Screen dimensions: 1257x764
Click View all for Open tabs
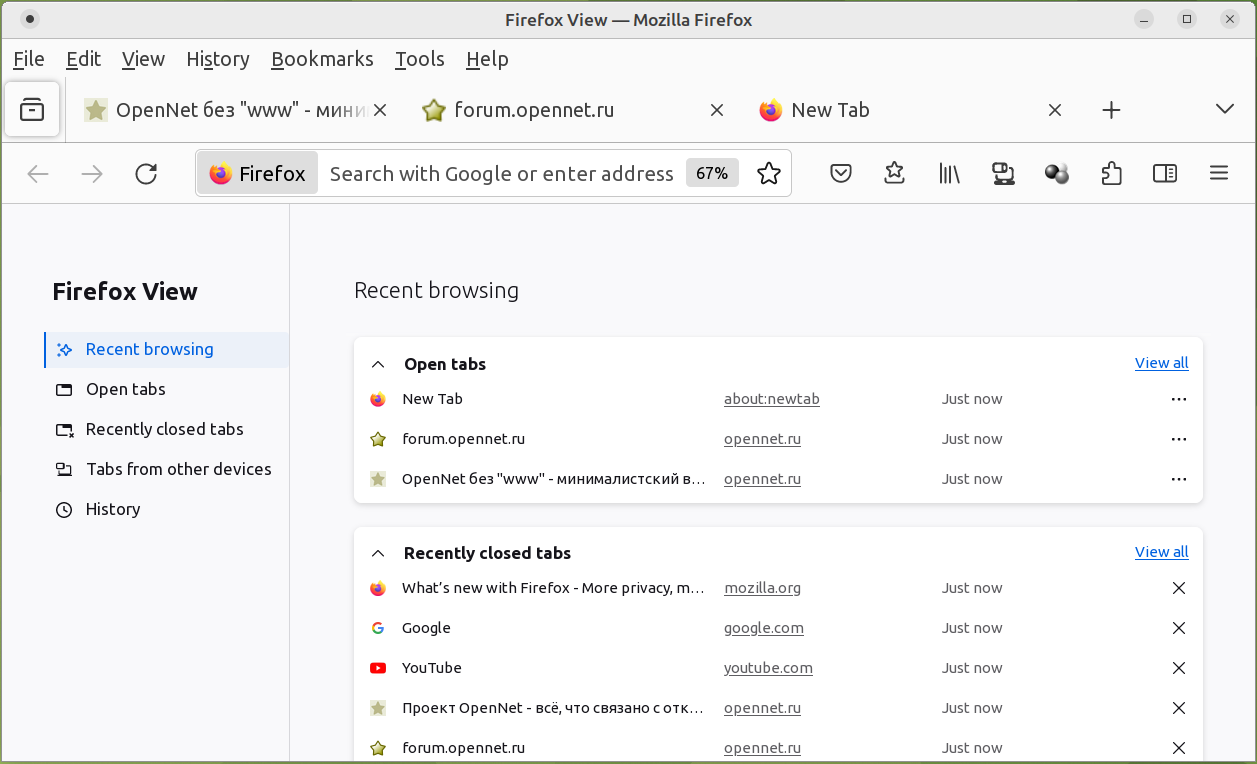point(1161,363)
